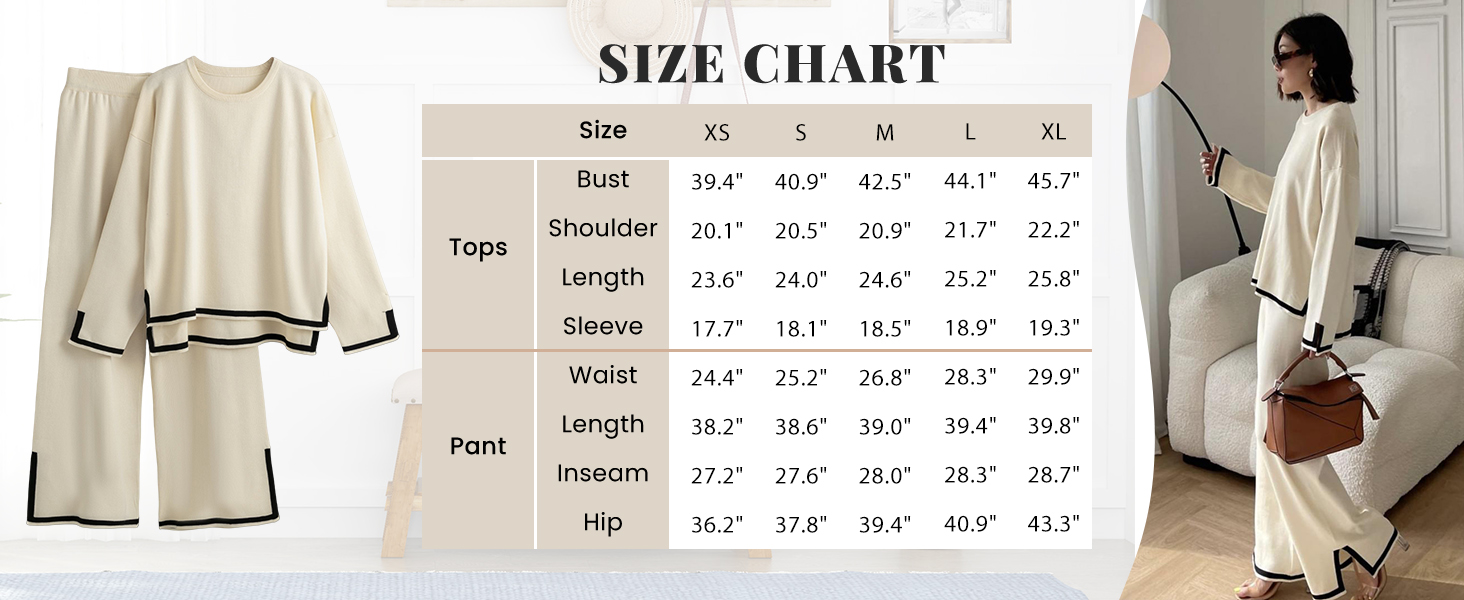Select the XS size column header

(x=717, y=132)
